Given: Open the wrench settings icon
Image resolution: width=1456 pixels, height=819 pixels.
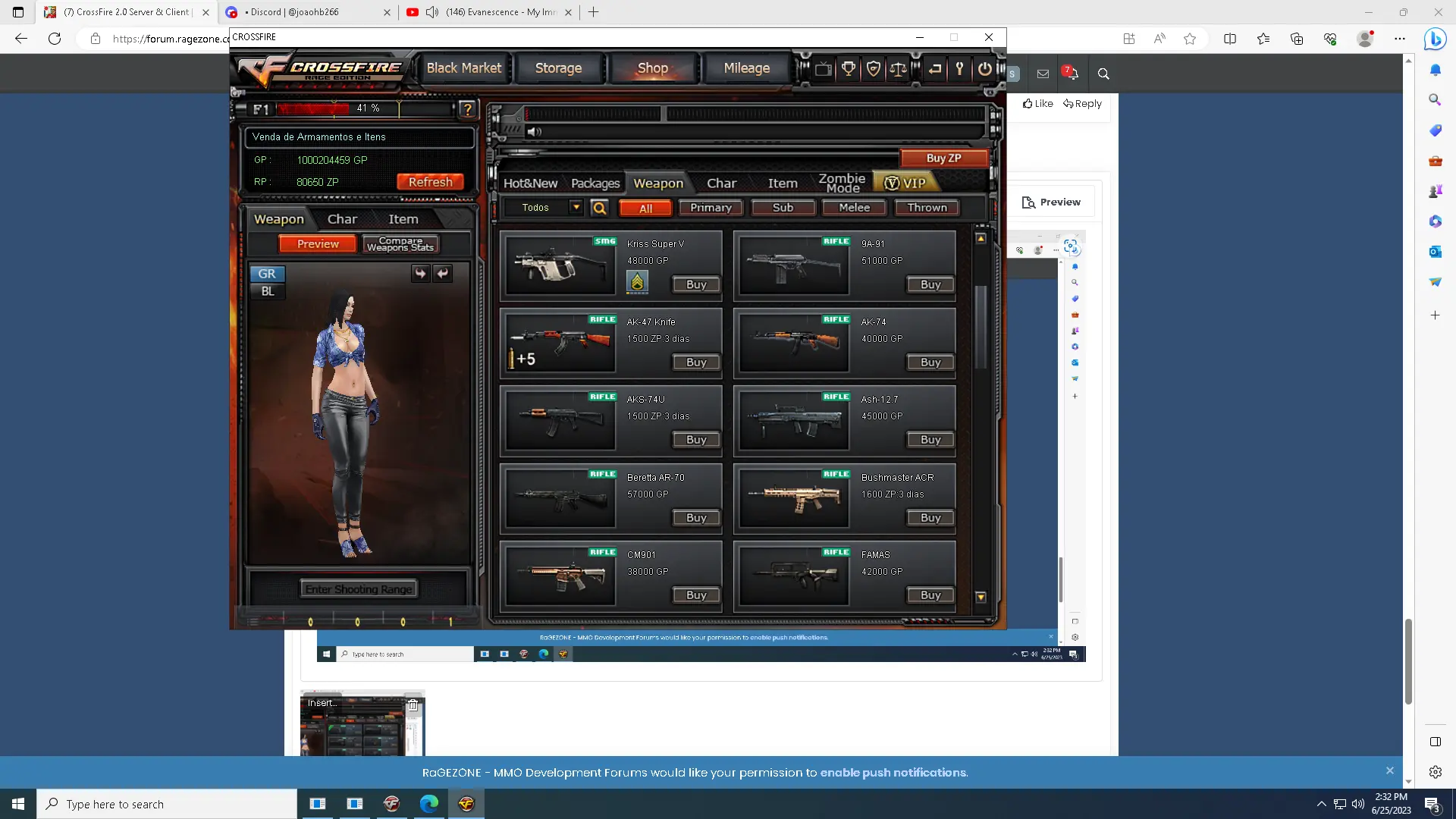Looking at the screenshot, I should [960, 69].
